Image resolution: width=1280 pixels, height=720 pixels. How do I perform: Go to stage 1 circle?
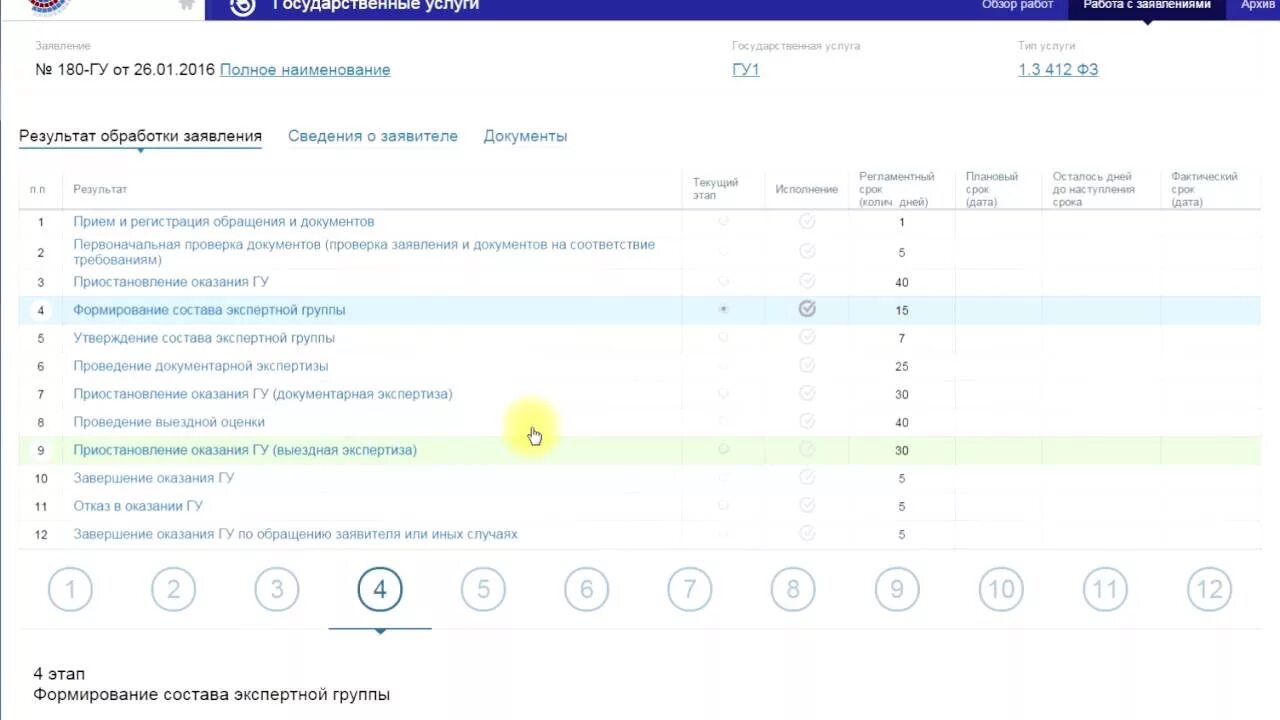pyautogui.click(x=70, y=590)
